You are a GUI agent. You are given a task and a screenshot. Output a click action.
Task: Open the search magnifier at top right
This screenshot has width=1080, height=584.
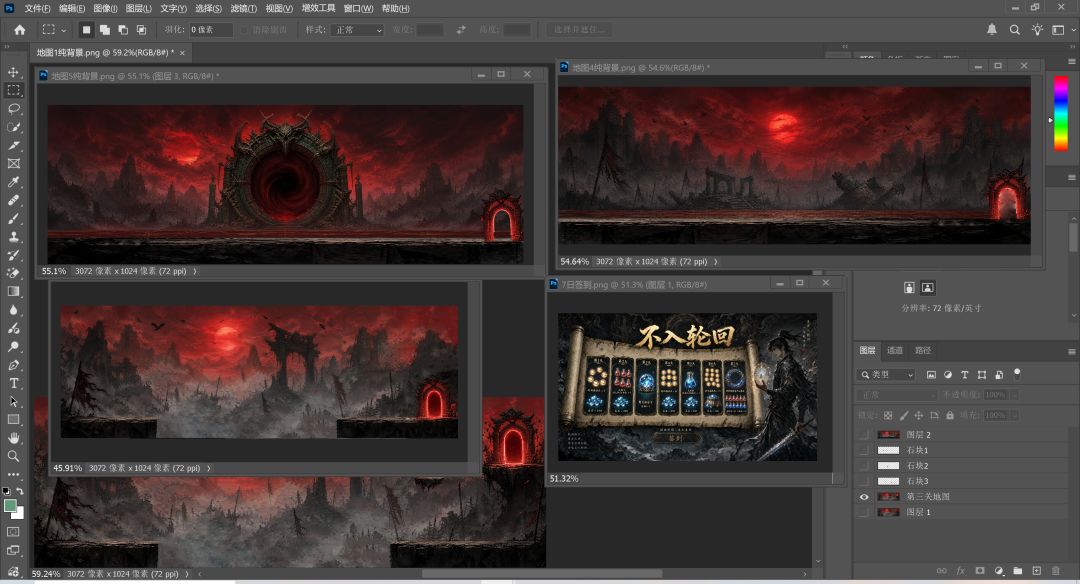tap(1015, 30)
